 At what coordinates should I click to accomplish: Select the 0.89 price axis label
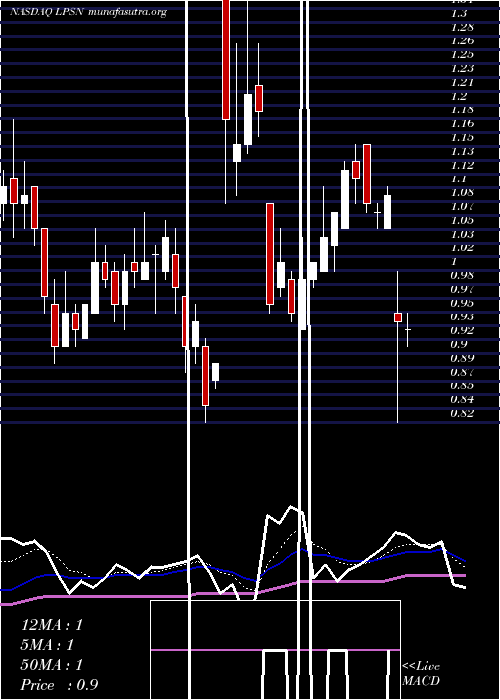click(x=462, y=358)
